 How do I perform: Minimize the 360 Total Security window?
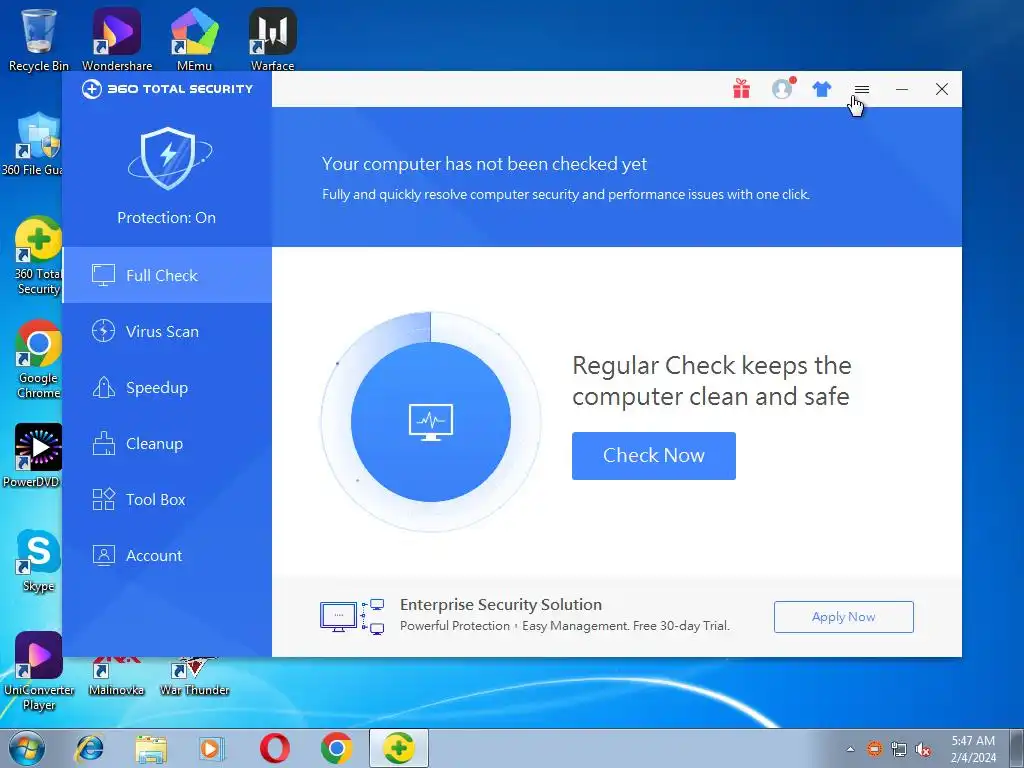902,89
